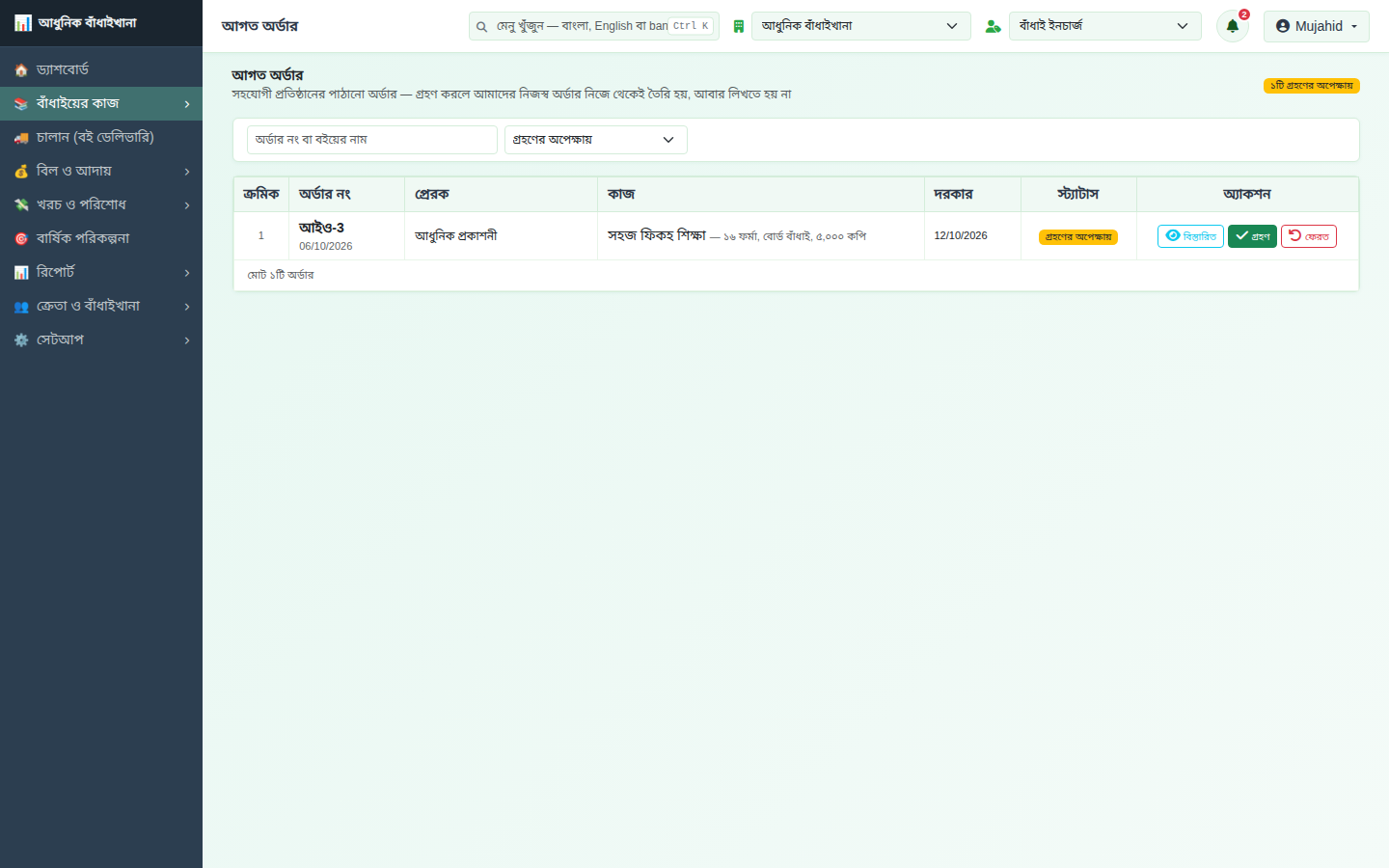Expand the রিপোর্ট submenu chevron
Image resolution: width=1389 pixels, height=868 pixels.
pos(187,273)
